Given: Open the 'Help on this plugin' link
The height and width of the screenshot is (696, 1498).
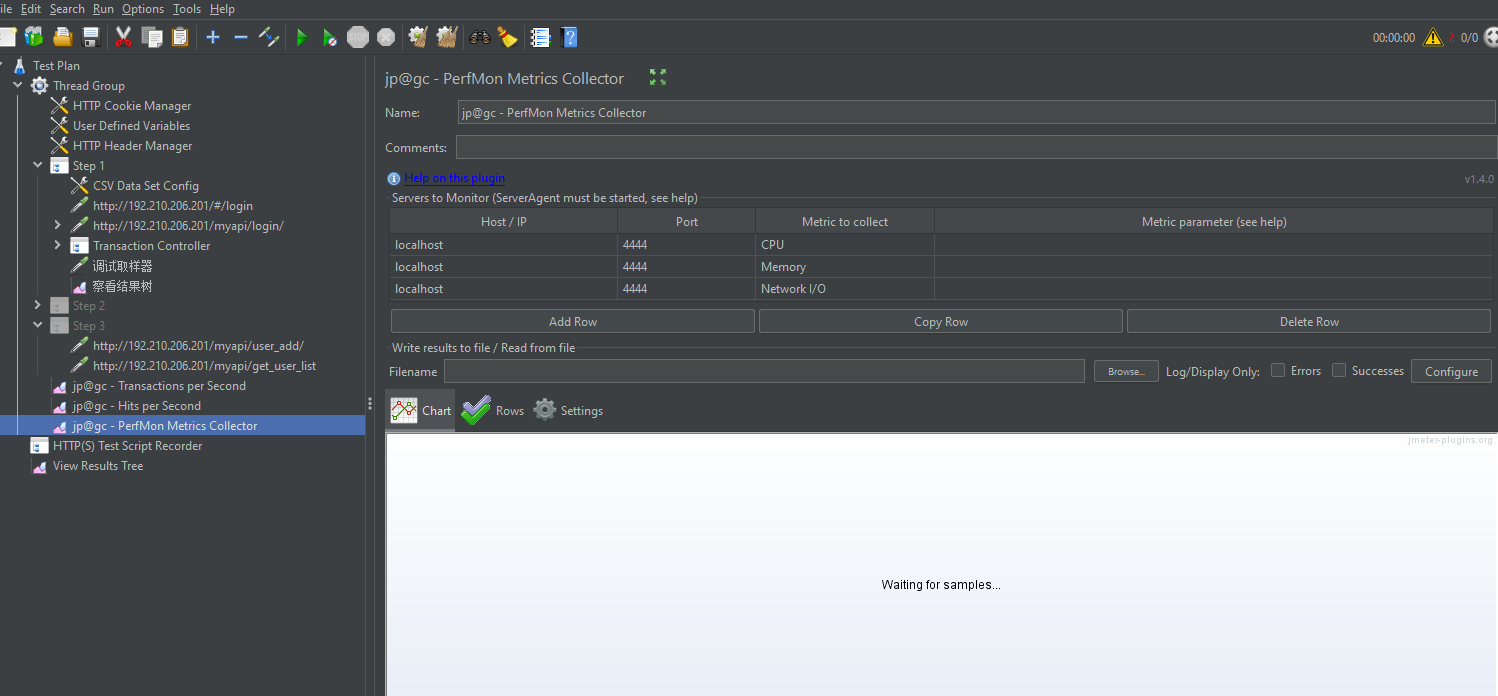Looking at the screenshot, I should (x=455, y=178).
